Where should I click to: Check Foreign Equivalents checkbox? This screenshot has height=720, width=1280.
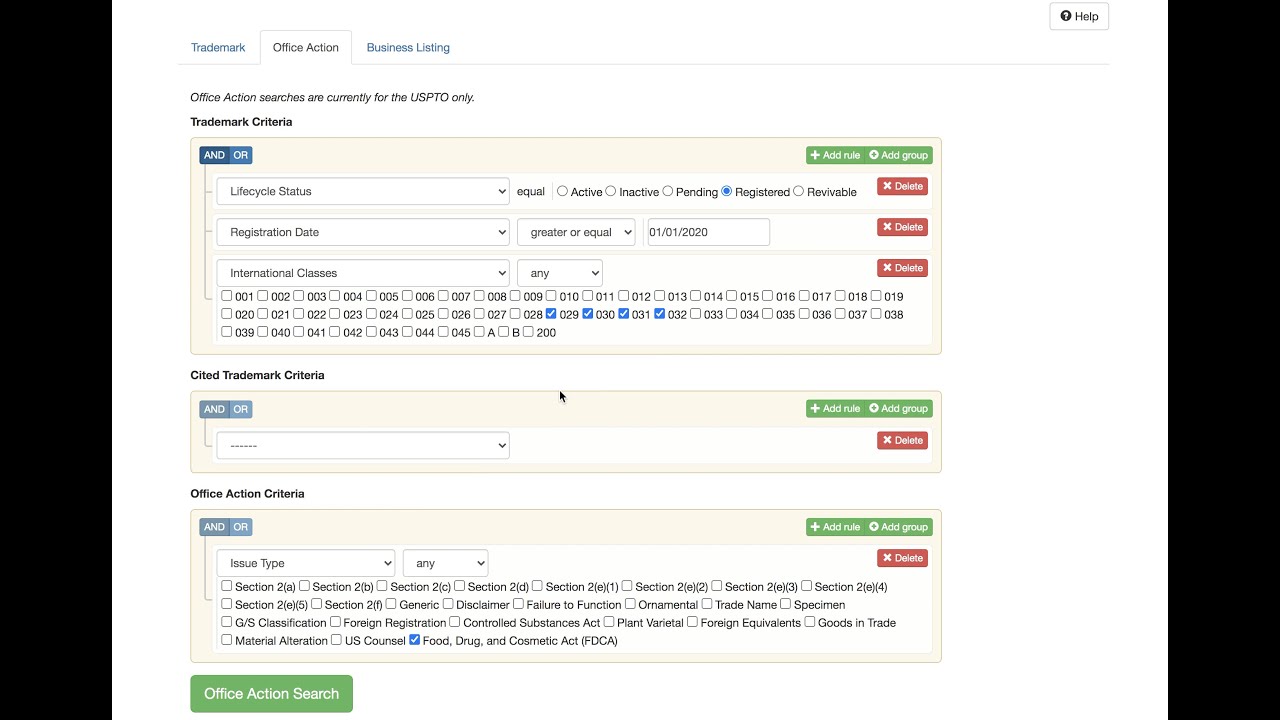[x=692, y=622]
